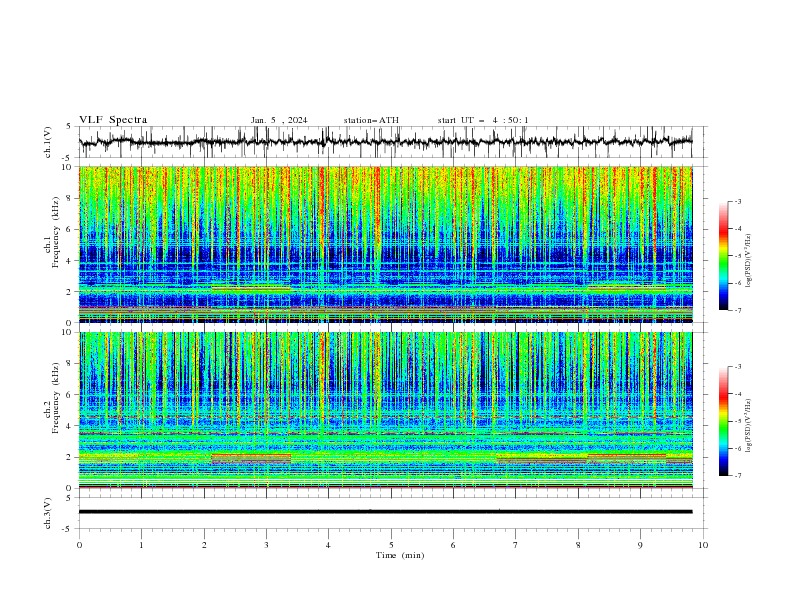Click tick label 7 on the Time axis

(515, 545)
